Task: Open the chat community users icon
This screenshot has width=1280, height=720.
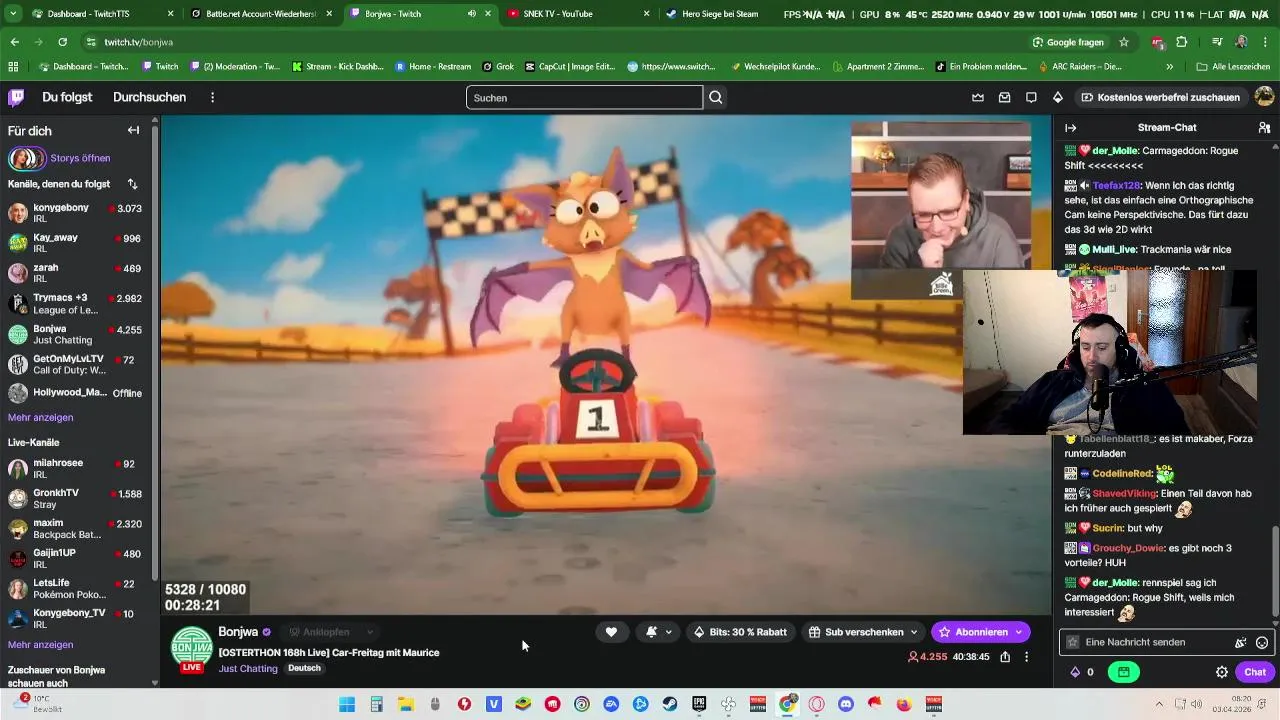Action: pos(1264,128)
